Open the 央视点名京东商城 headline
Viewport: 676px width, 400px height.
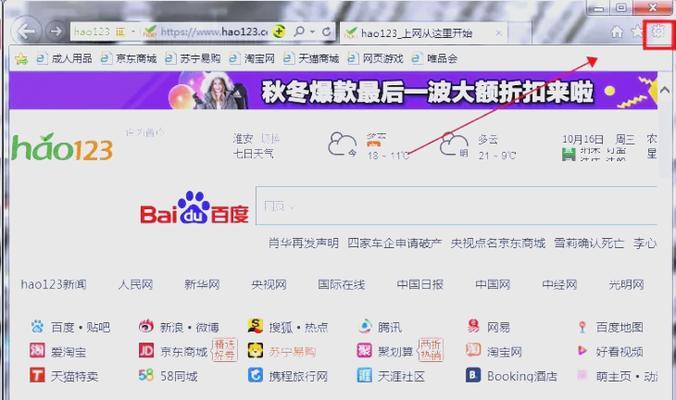(498, 243)
